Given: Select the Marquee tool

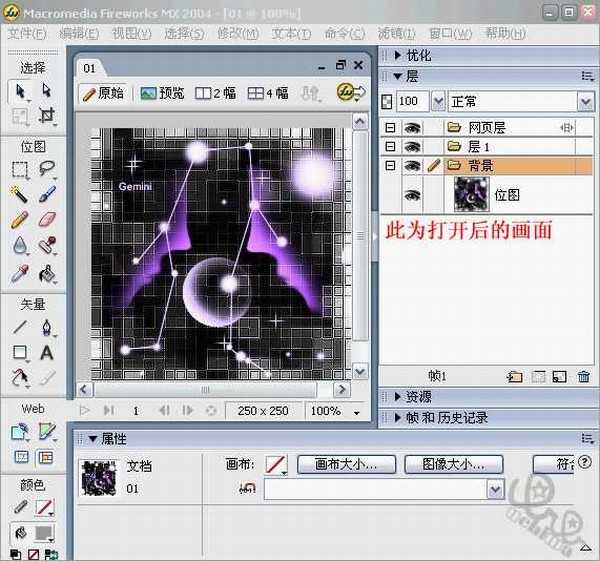Looking at the screenshot, I should coord(19,169).
